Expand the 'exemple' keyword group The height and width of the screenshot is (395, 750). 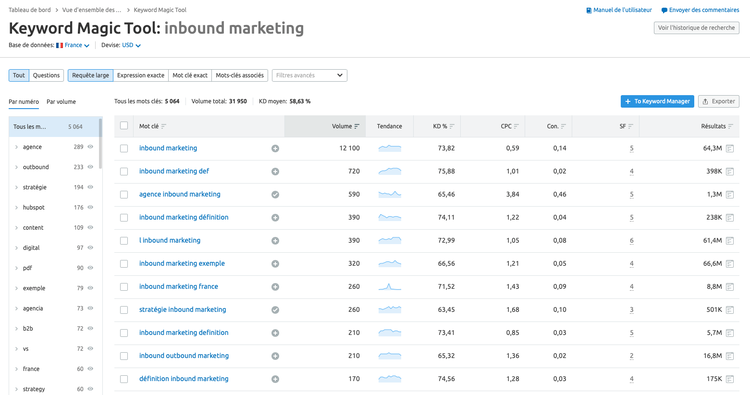point(16,288)
